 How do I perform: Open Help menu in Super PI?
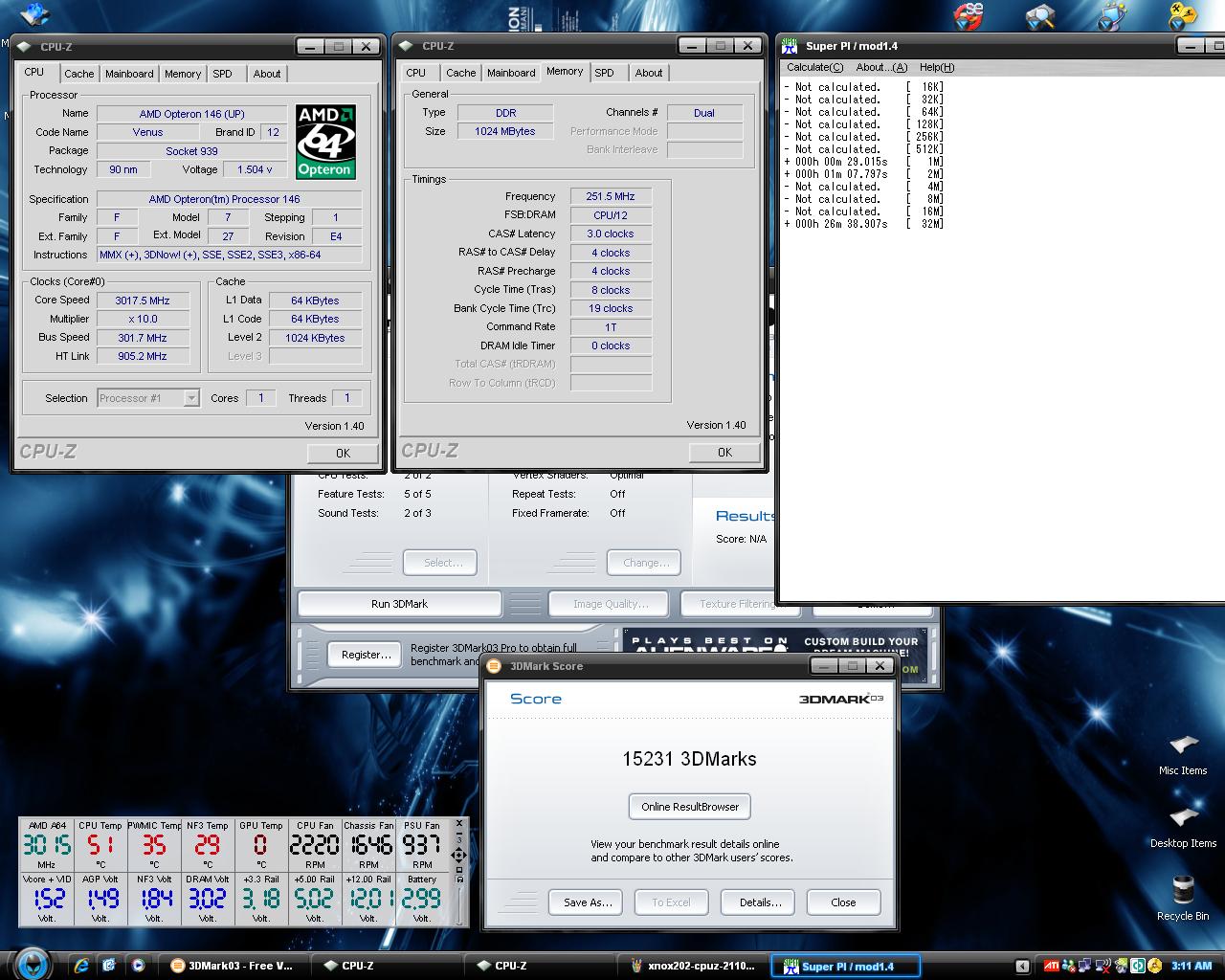(x=937, y=67)
